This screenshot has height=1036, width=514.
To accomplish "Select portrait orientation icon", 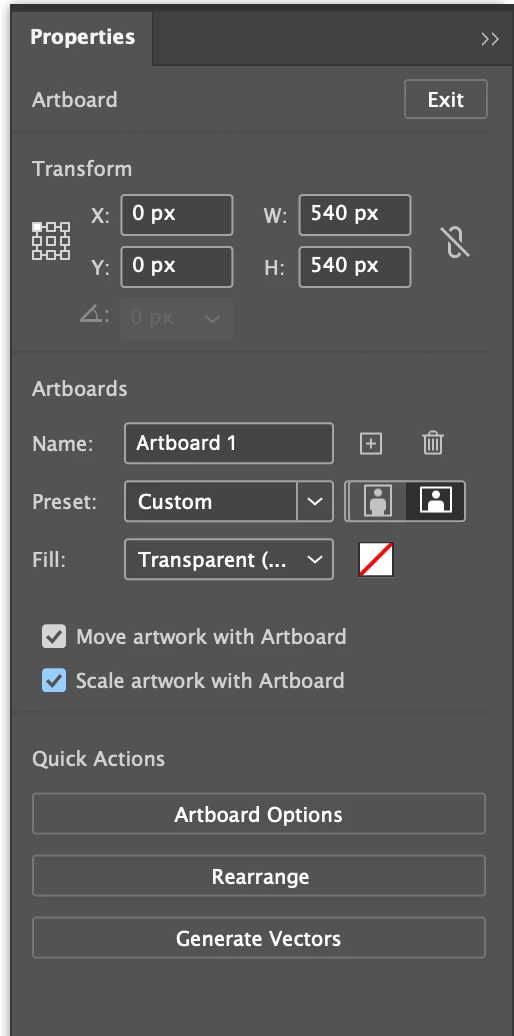I will [377, 501].
